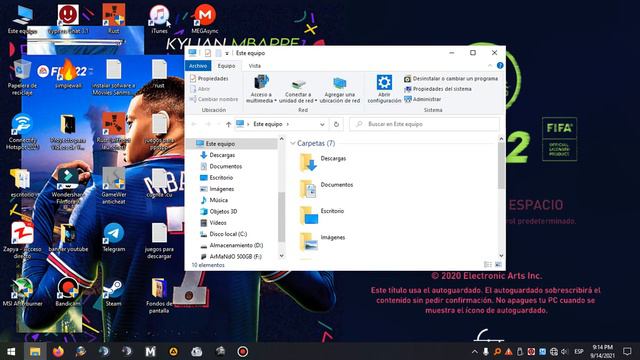Switch to the Archivo tab
This screenshot has height=360, width=640.
(198, 66)
